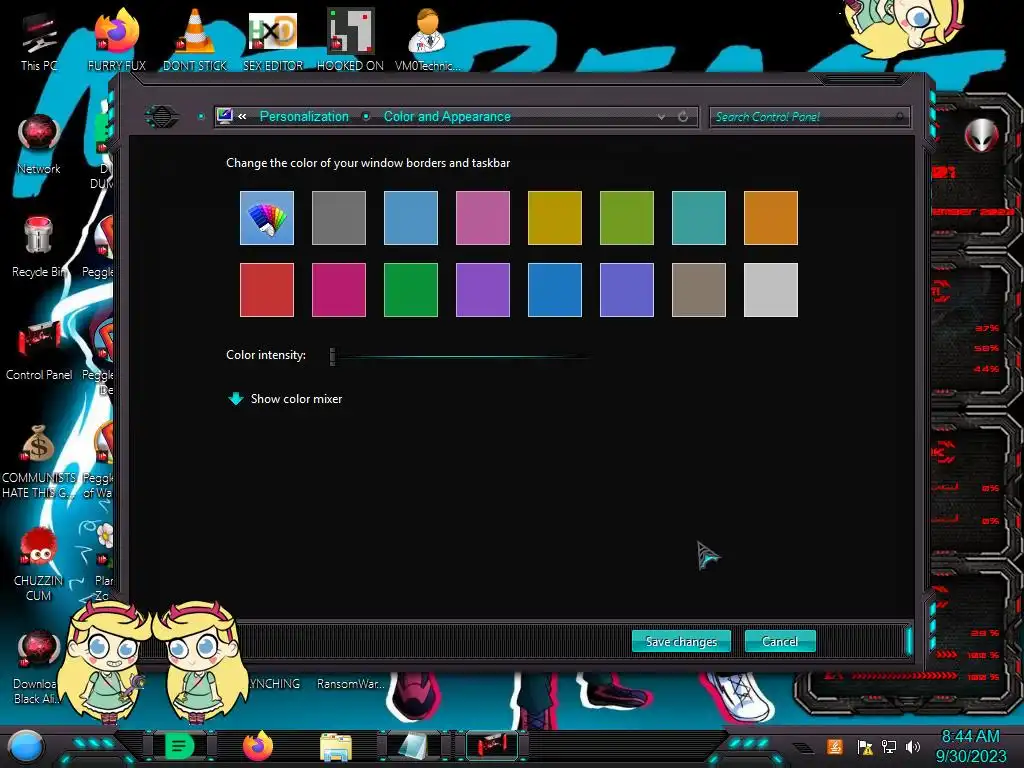Open File Explorer from the taskbar
The image size is (1024, 768).
(336, 746)
